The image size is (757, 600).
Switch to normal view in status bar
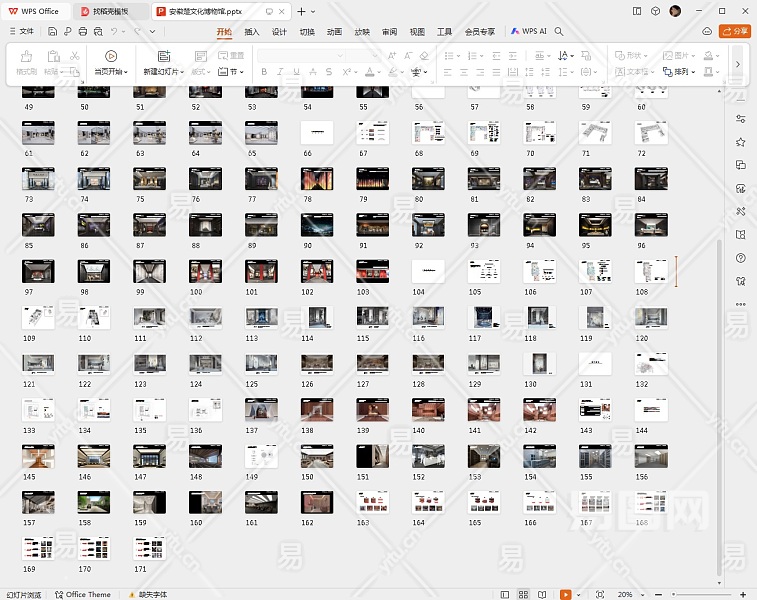(505, 594)
